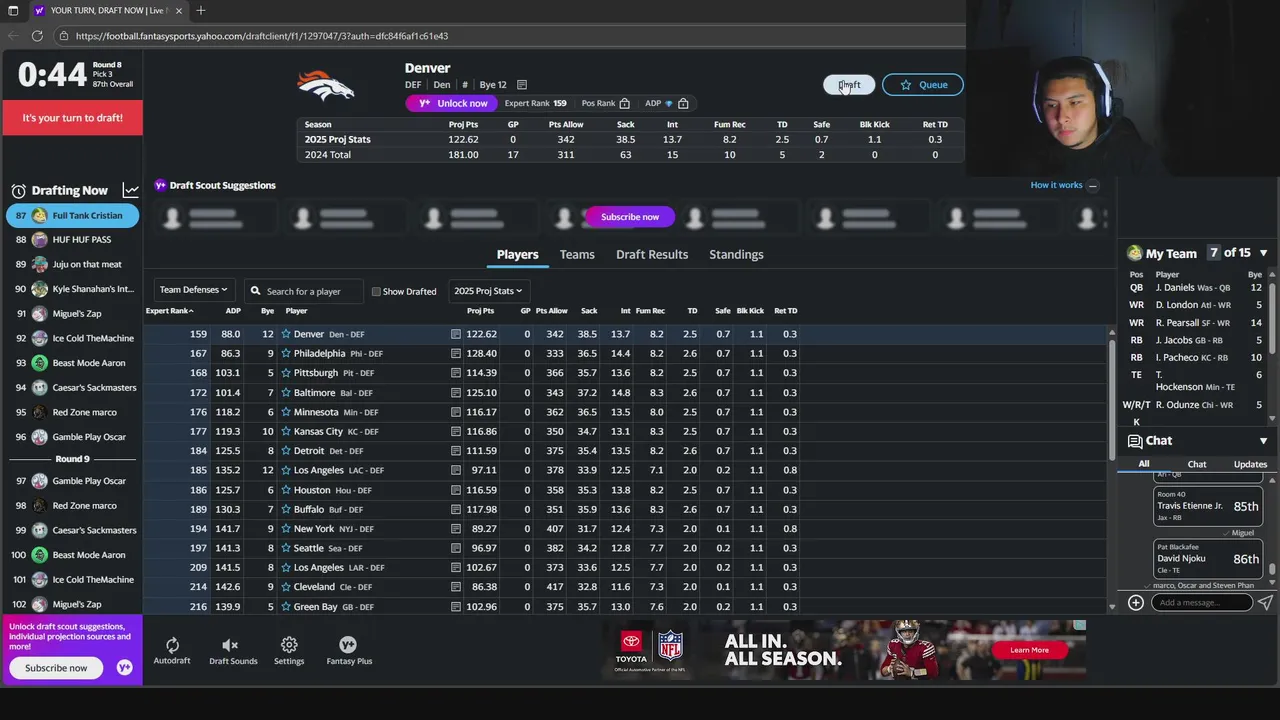Open notes icon for Pittsburgh row
Image resolution: width=1280 pixels, height=720 pixels.
(456, 373)
